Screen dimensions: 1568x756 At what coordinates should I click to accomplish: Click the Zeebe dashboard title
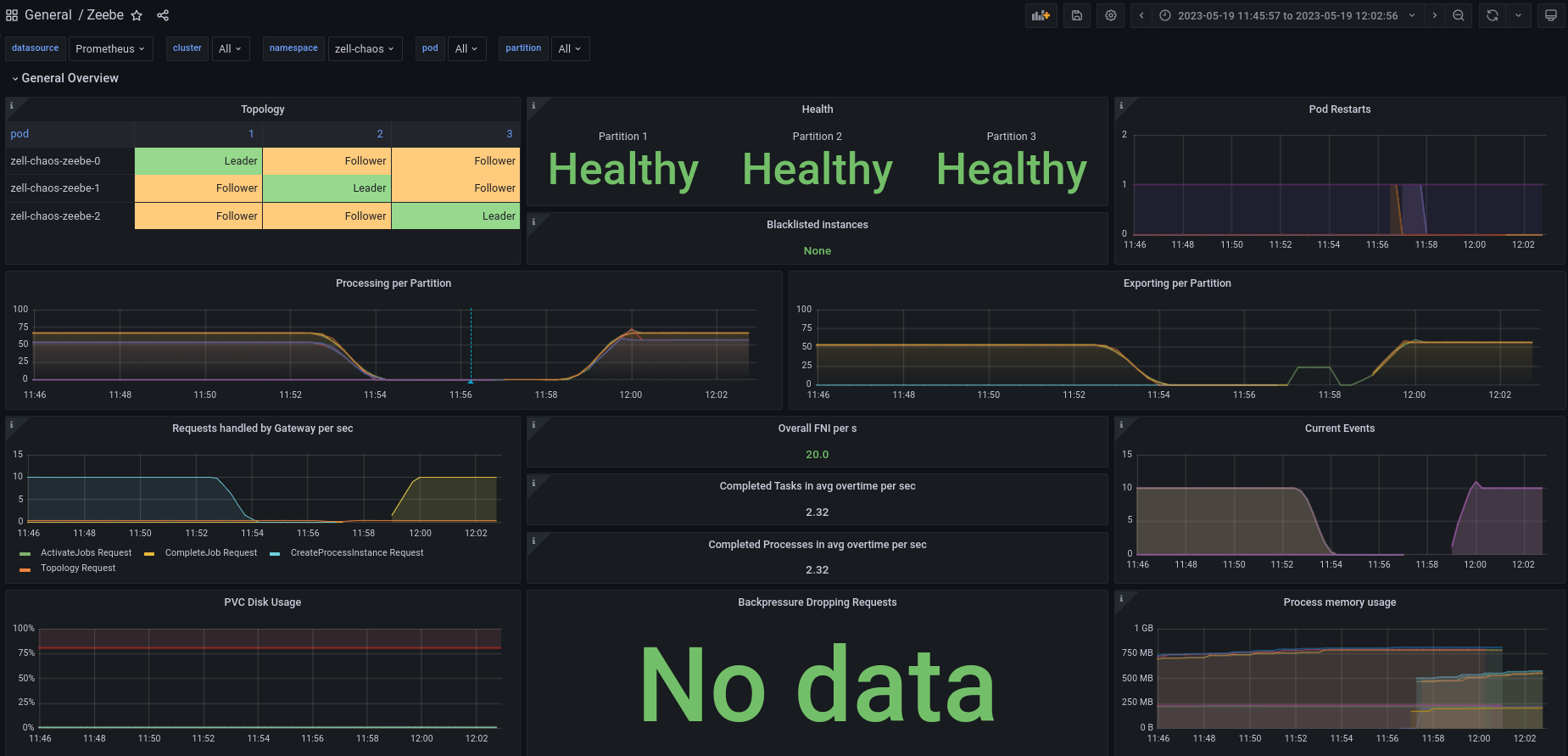[105, 15]
